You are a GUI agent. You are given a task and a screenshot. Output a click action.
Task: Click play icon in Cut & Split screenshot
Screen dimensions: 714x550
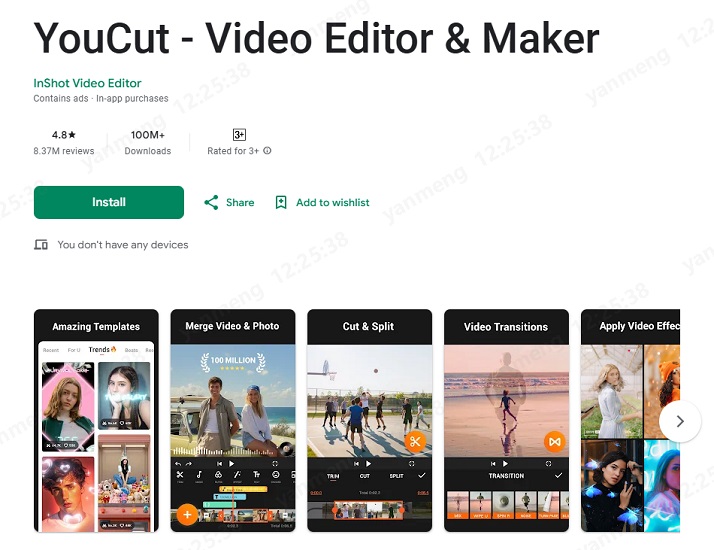(368, 463)
